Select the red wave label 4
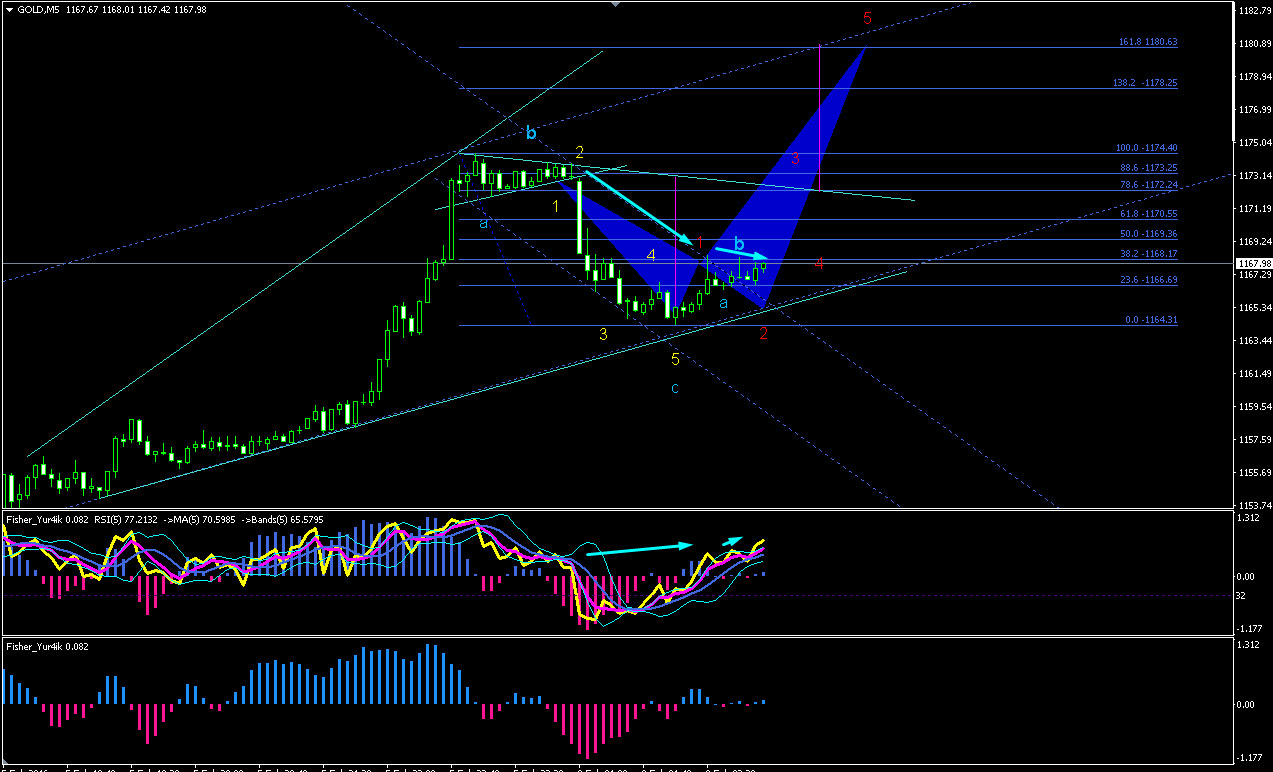Viewport: 1273px width, 772px height. (819, 263)
